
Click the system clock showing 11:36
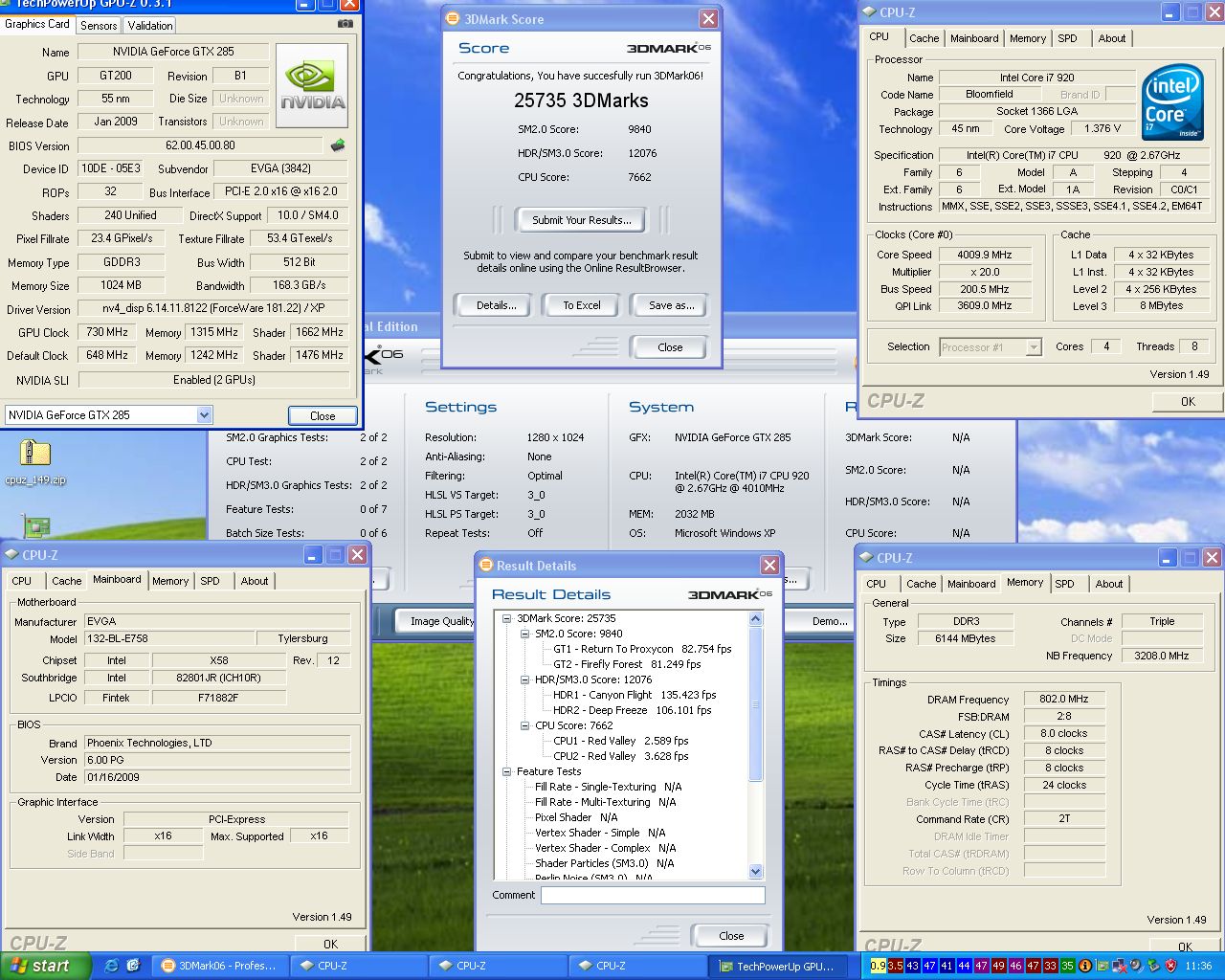click(1198, 966)
